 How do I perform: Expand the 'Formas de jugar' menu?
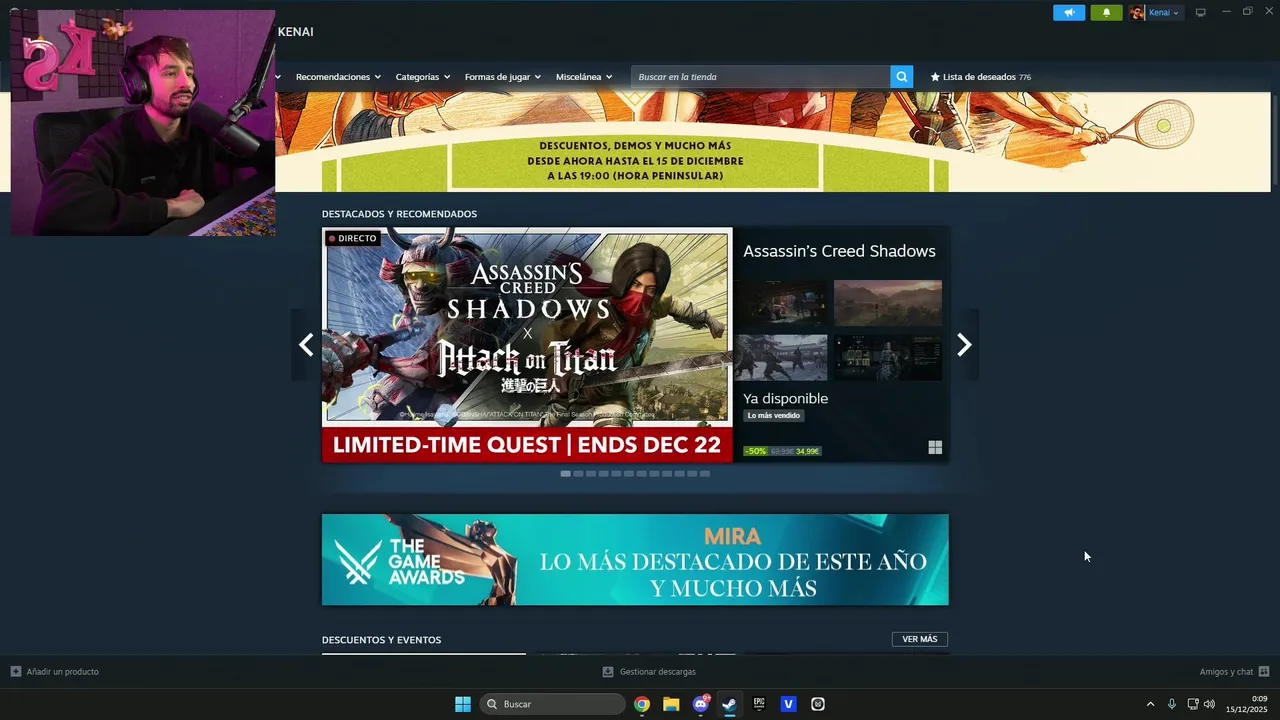pos(503,77)
